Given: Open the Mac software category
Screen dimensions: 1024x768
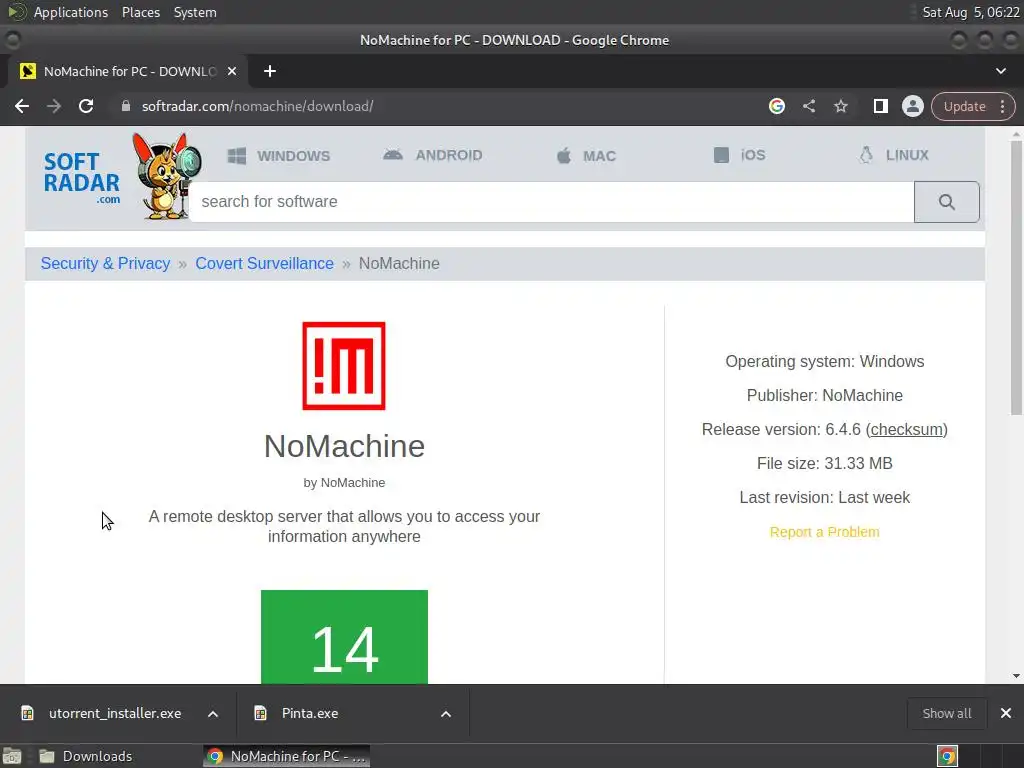Looking at the screenshot, I should pyautogui.click(x=586, y=156).
